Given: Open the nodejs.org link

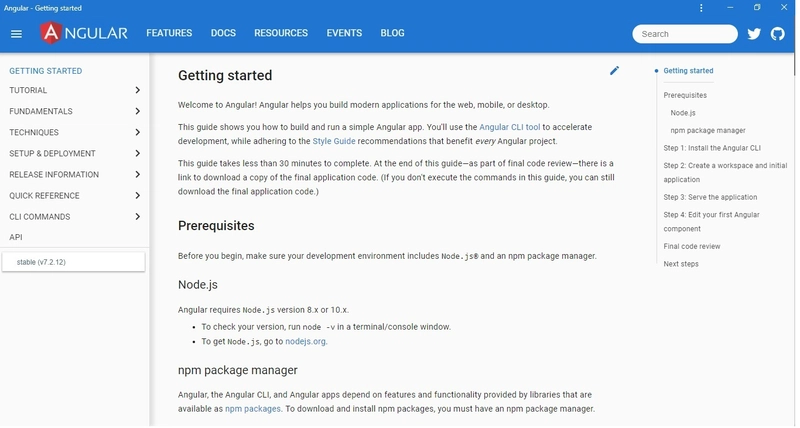Looking at the screenshot, I should click(x=305, y=341).
